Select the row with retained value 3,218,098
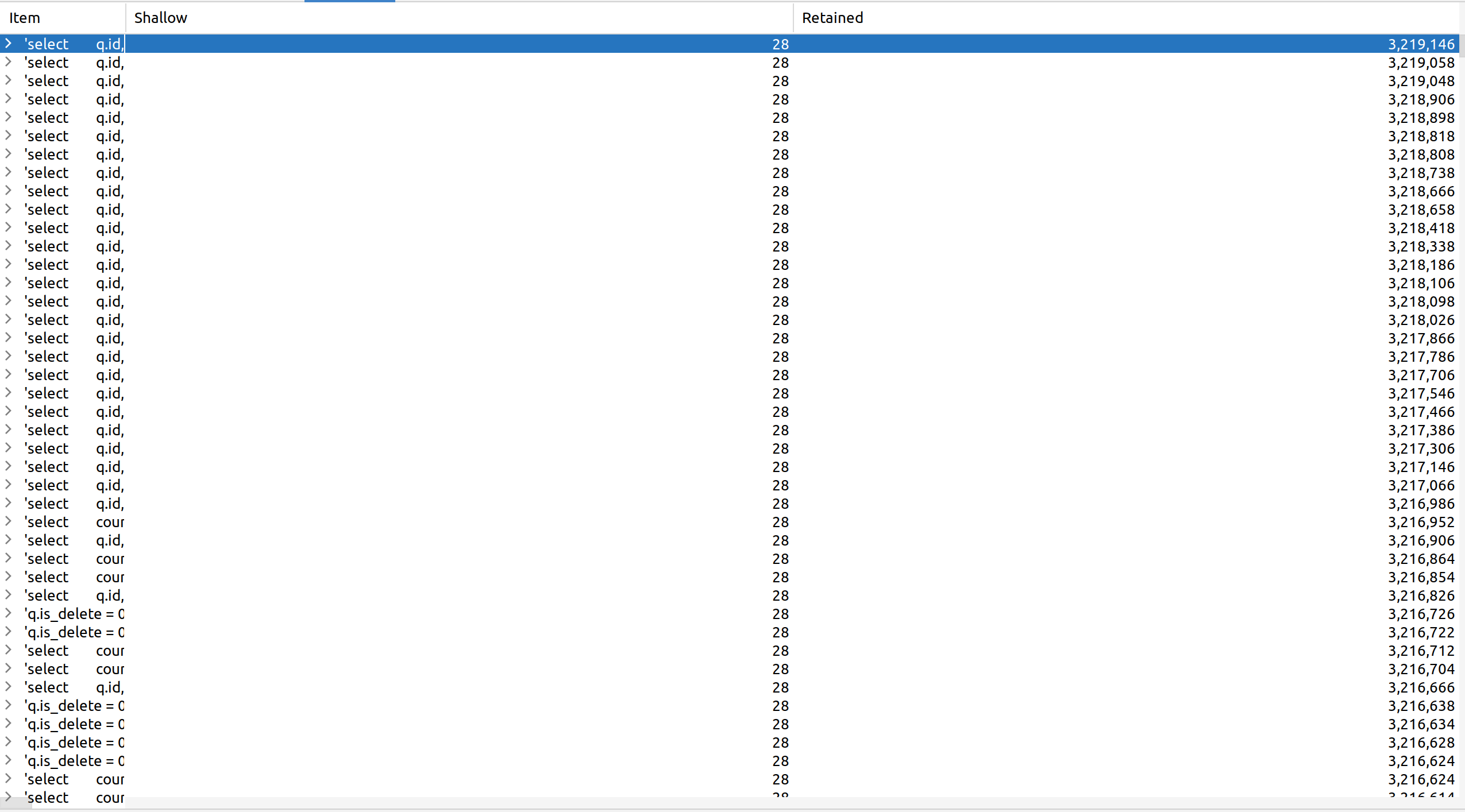 [402, 301]
